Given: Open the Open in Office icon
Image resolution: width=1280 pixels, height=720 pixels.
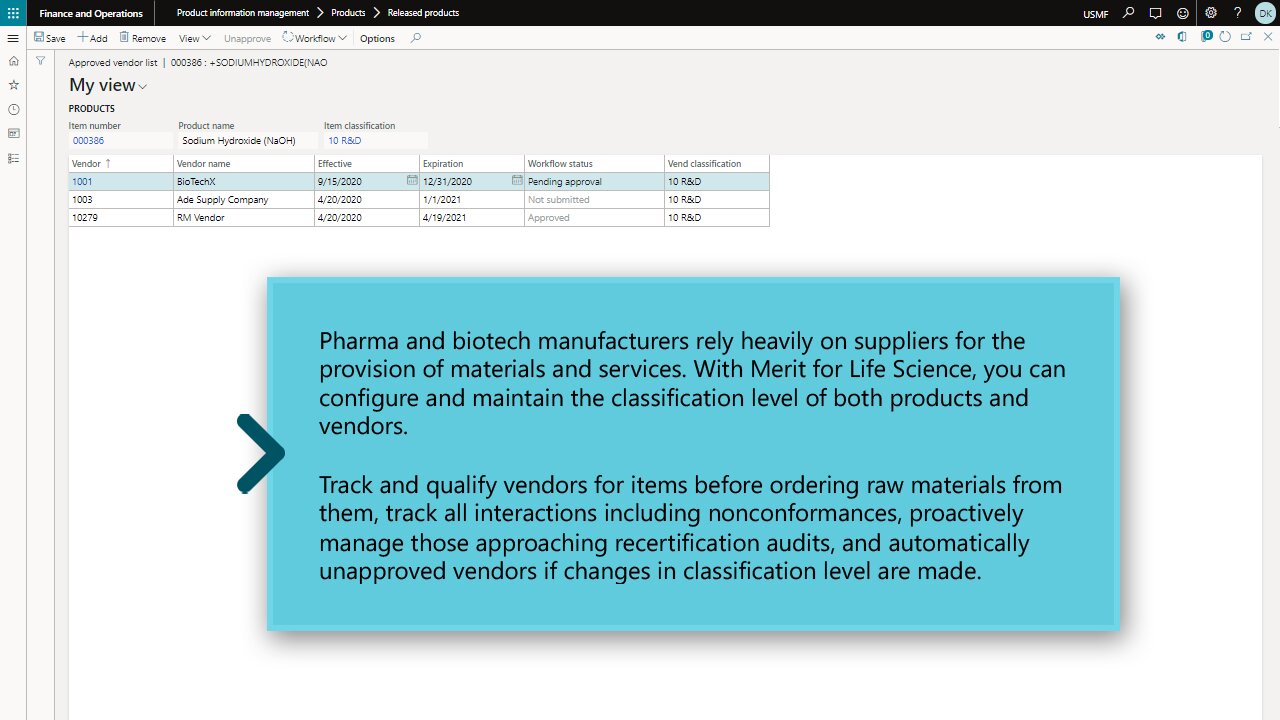Looking at the screenshot, I should [1182, 37].
